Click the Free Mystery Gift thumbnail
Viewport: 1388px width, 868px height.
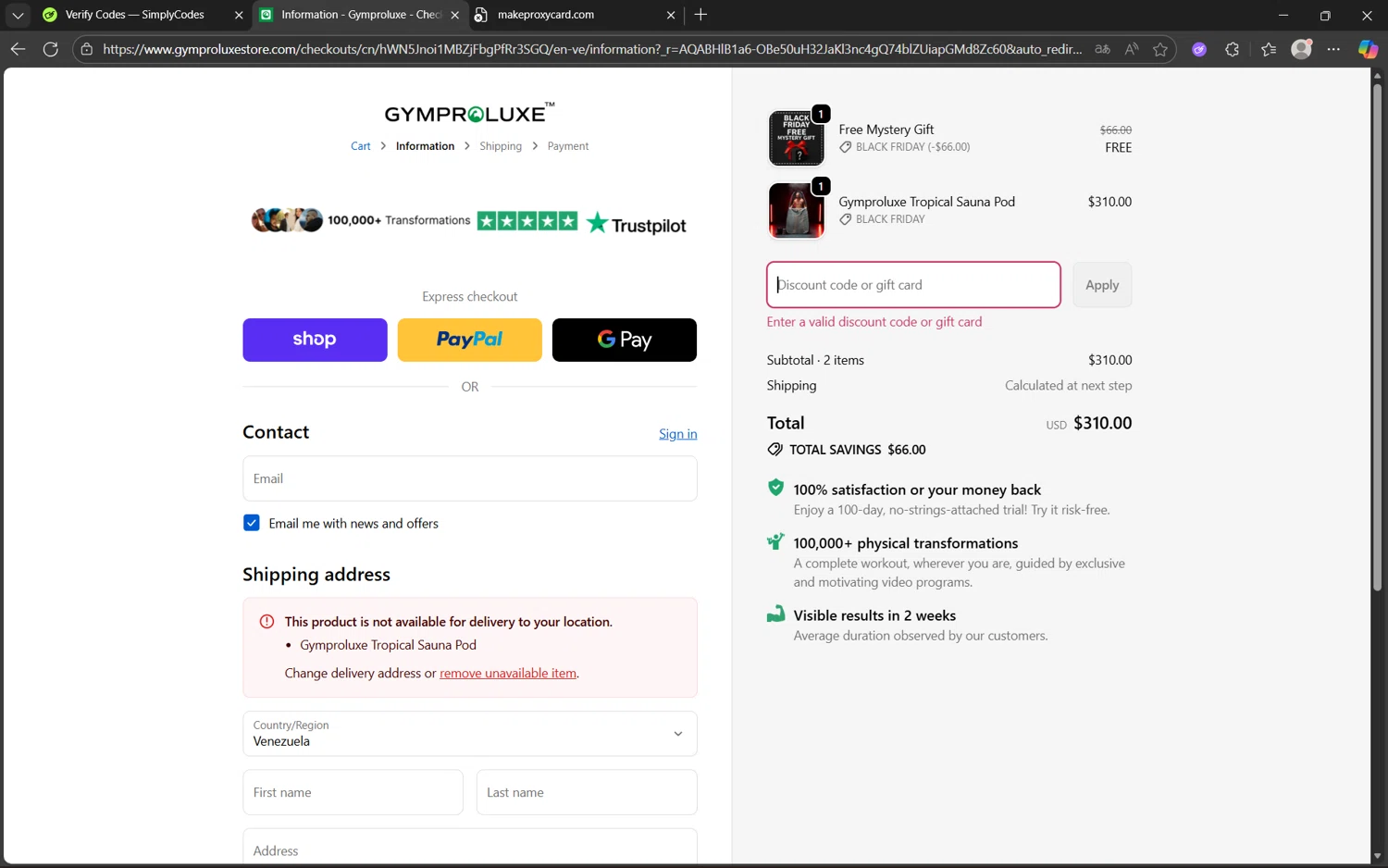796,138
